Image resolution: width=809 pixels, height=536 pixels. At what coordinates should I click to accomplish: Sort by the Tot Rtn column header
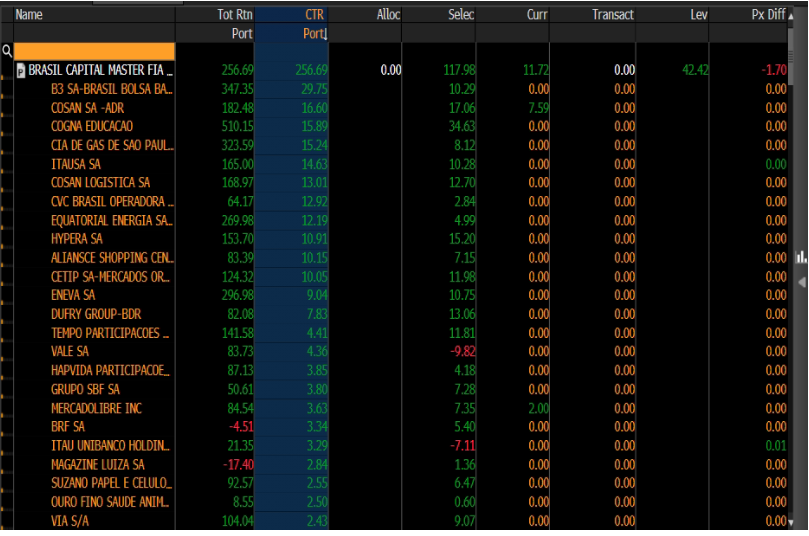235,14
